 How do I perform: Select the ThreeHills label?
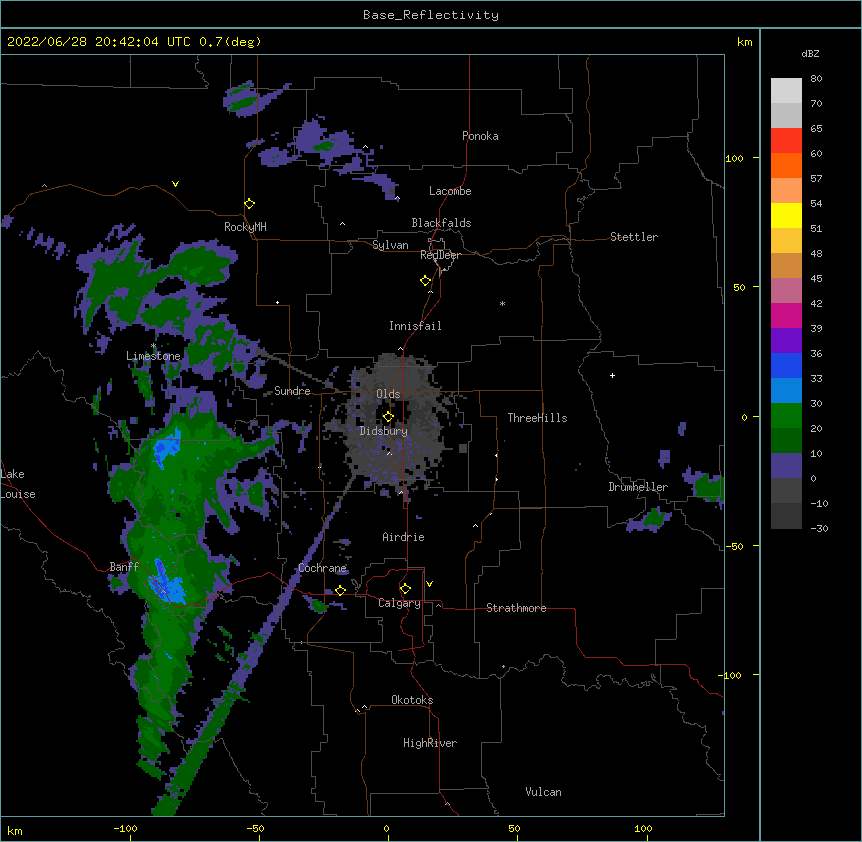537,418
